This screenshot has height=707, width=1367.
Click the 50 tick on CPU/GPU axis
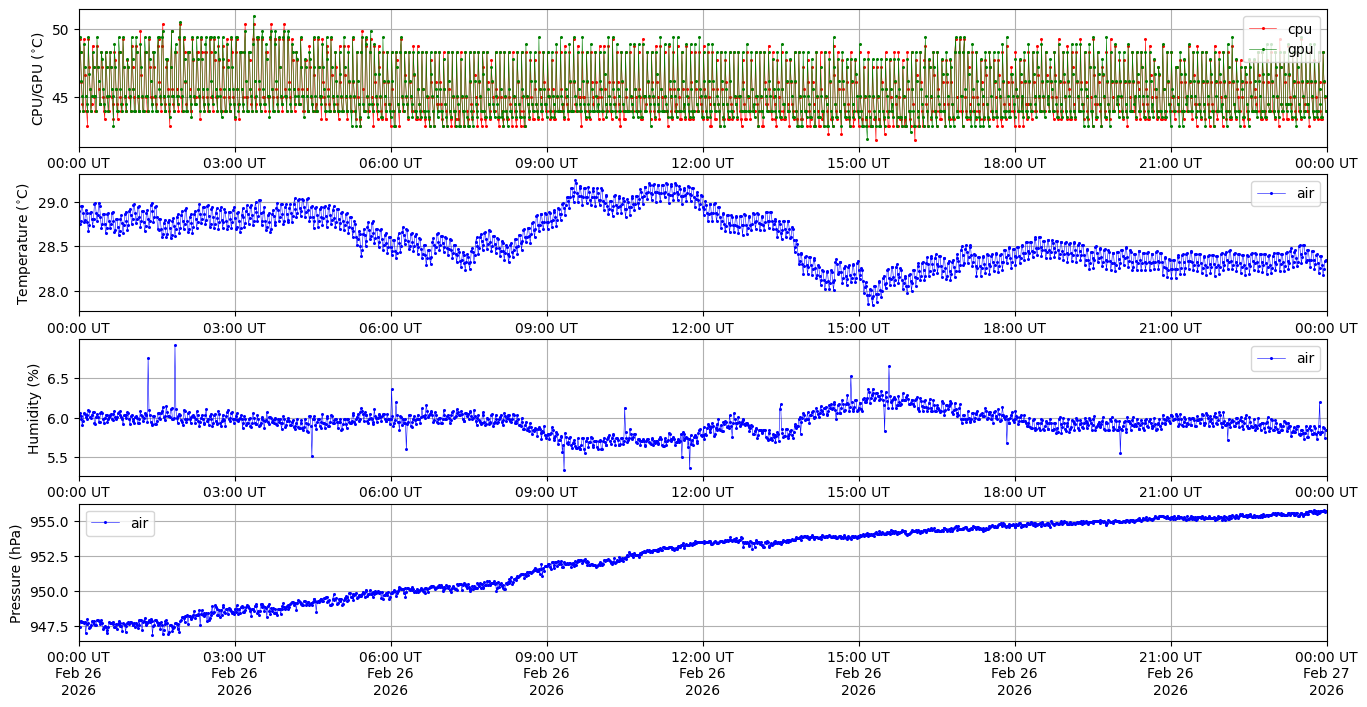(x=61, y=30)
